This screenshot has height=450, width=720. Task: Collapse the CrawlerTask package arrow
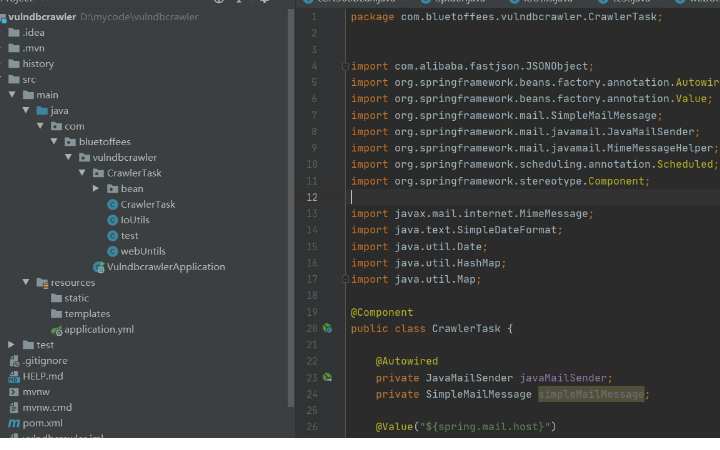tap(82, 173)
